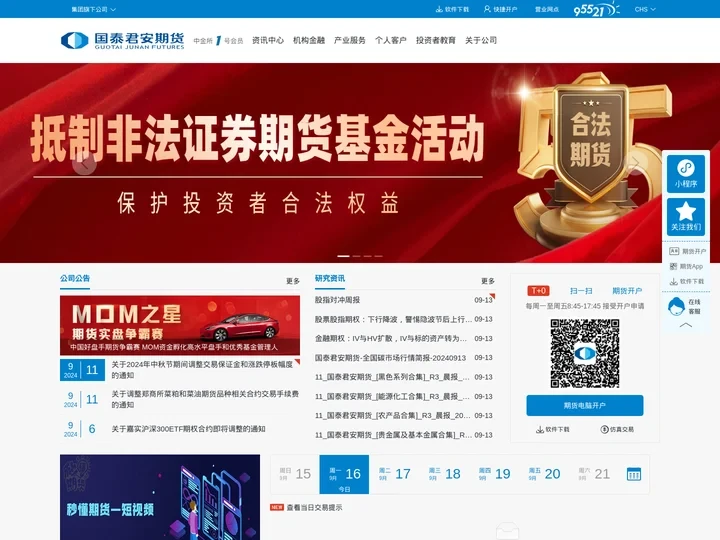Show next banner with right arrow
Image resolution: width=720 pixels, height=540 pixels.
tap(636, 163)
